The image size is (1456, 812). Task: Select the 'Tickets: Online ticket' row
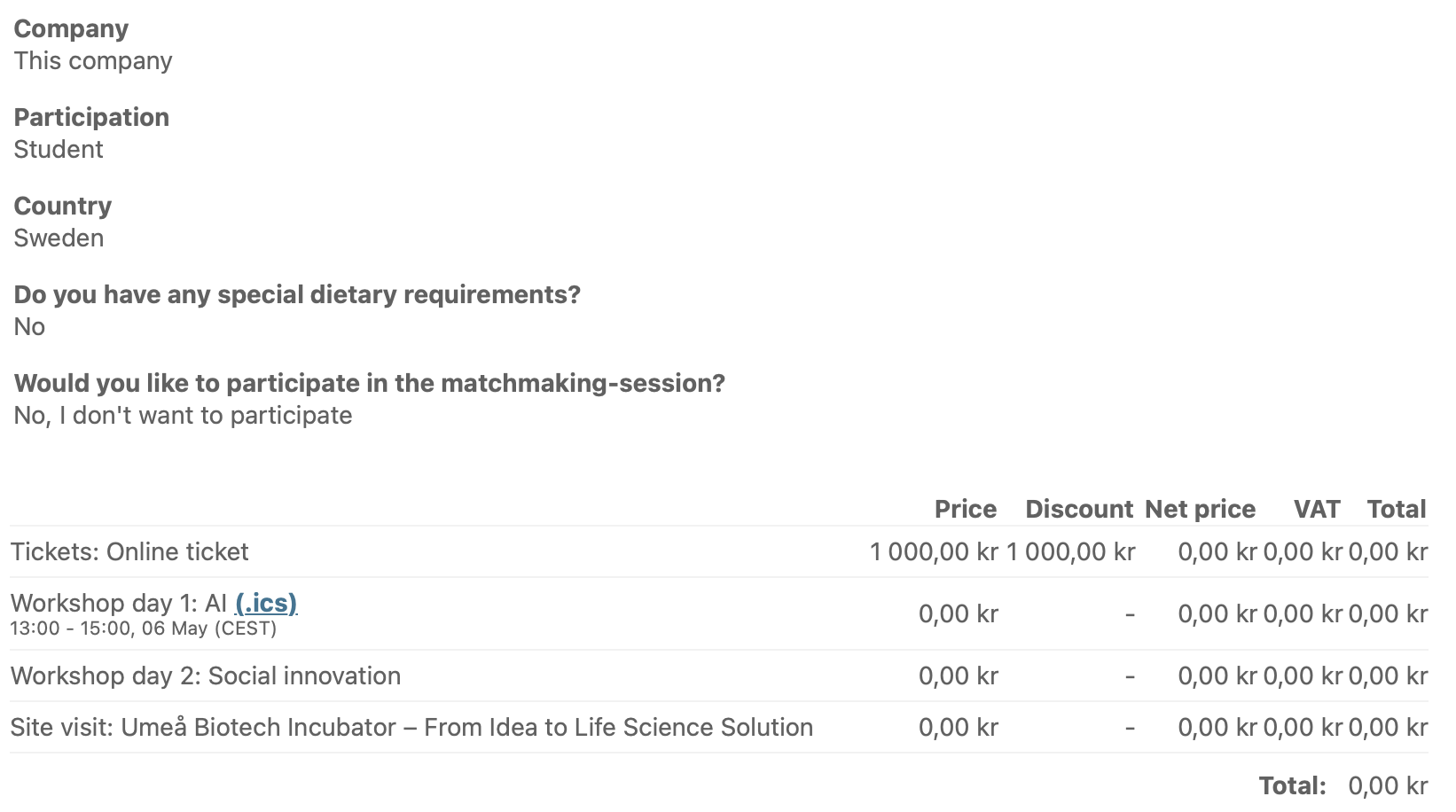pyautogui.click(x=719, y=551)
